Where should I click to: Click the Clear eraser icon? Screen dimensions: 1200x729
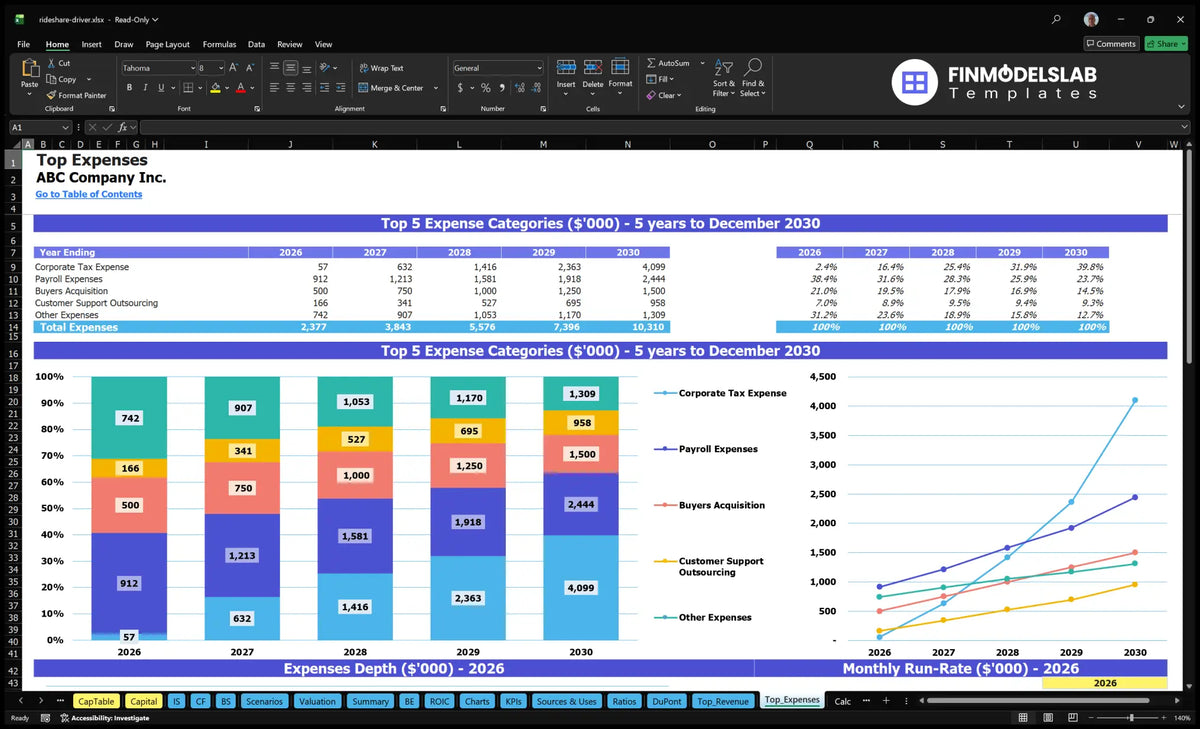click(x=651, y=95)
